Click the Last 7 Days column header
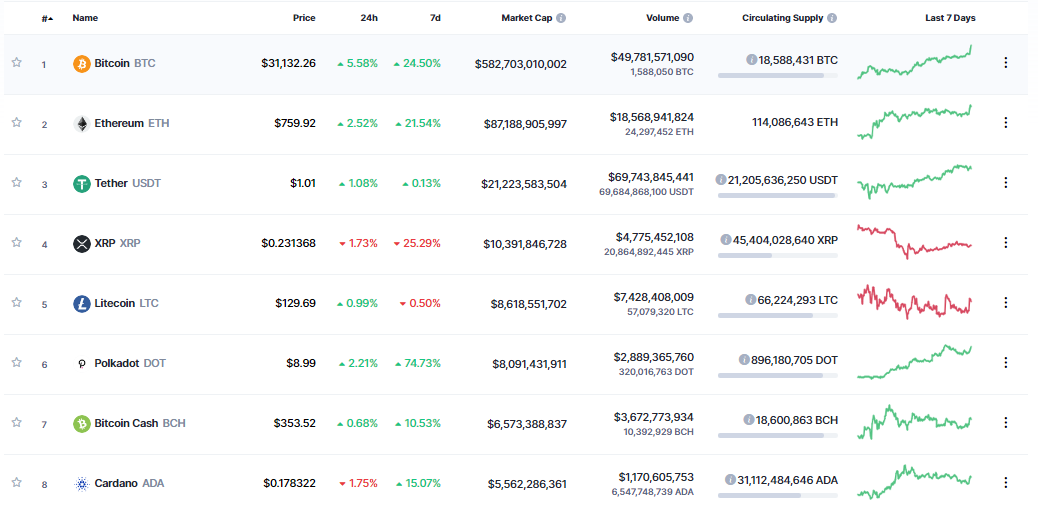This screenshot has height=514, width=1038. pyautogui.click(x=950, y=18)
